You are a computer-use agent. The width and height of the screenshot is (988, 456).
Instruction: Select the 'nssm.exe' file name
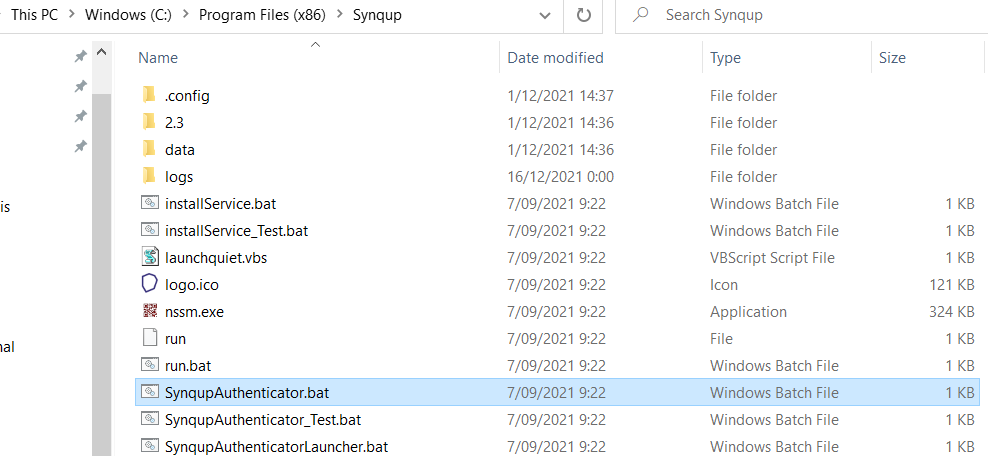194,312
